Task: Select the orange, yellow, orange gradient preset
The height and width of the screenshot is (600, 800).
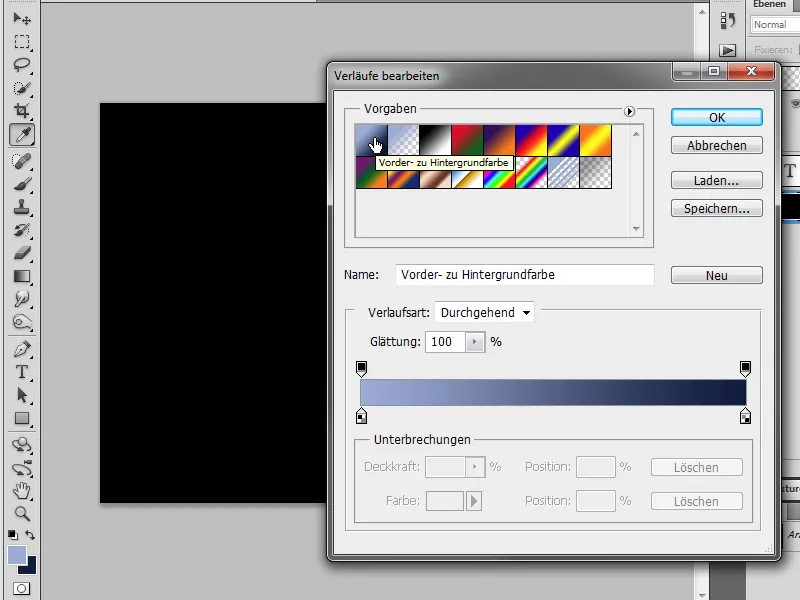Action: [x=595, y=140]
